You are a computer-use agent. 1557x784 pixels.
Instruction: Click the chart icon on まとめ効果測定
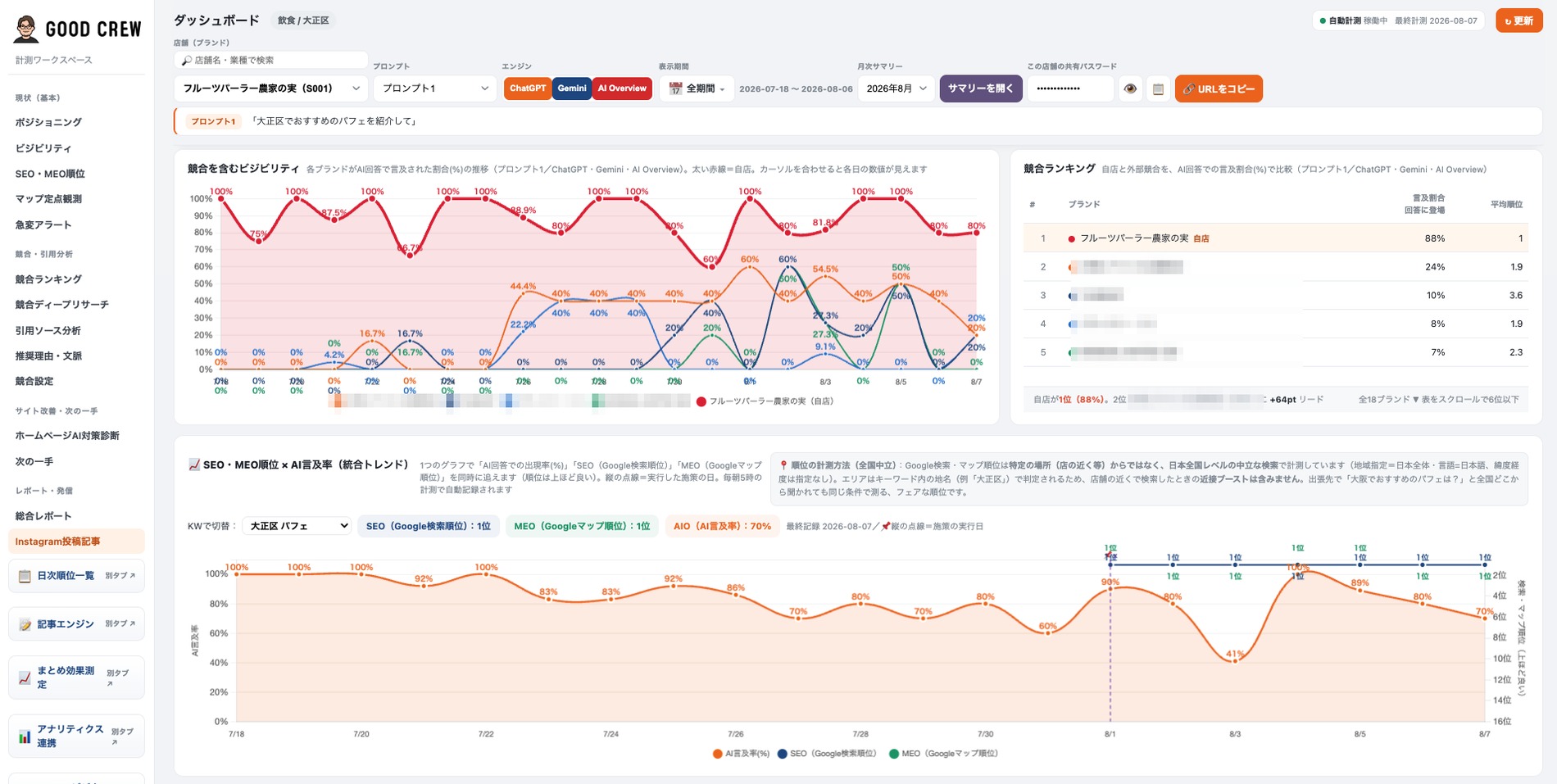pyautogui.click(x=25, y=678)
